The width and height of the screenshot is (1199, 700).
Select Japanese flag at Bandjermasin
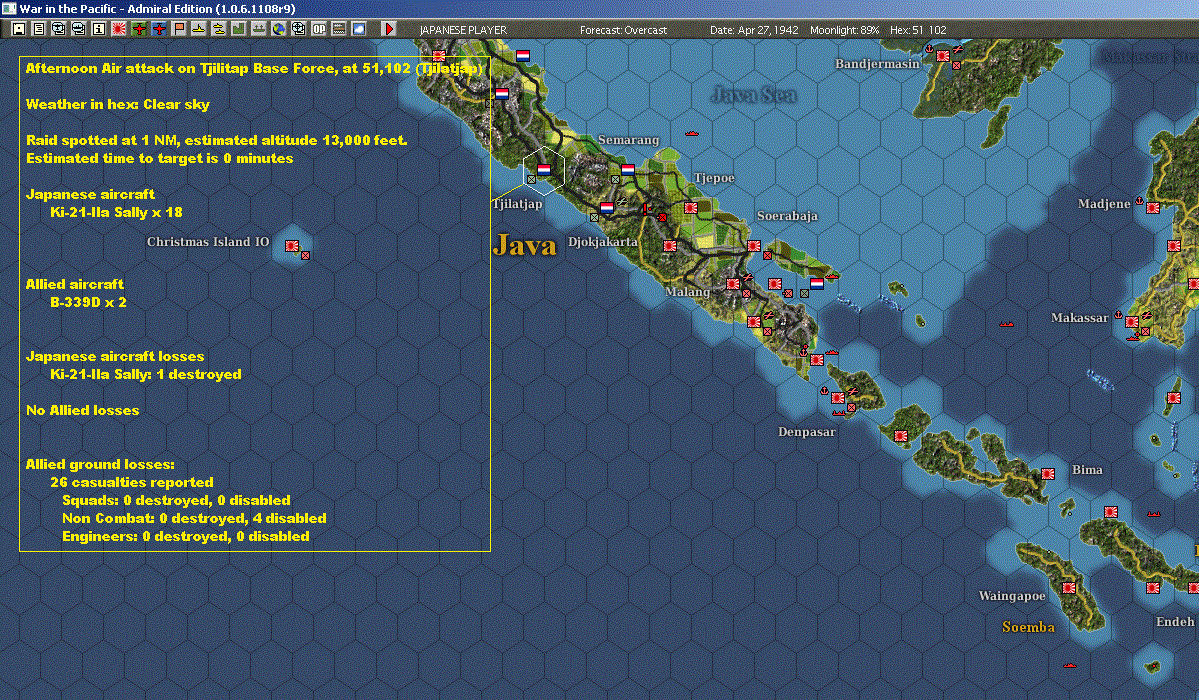(943, 56)
